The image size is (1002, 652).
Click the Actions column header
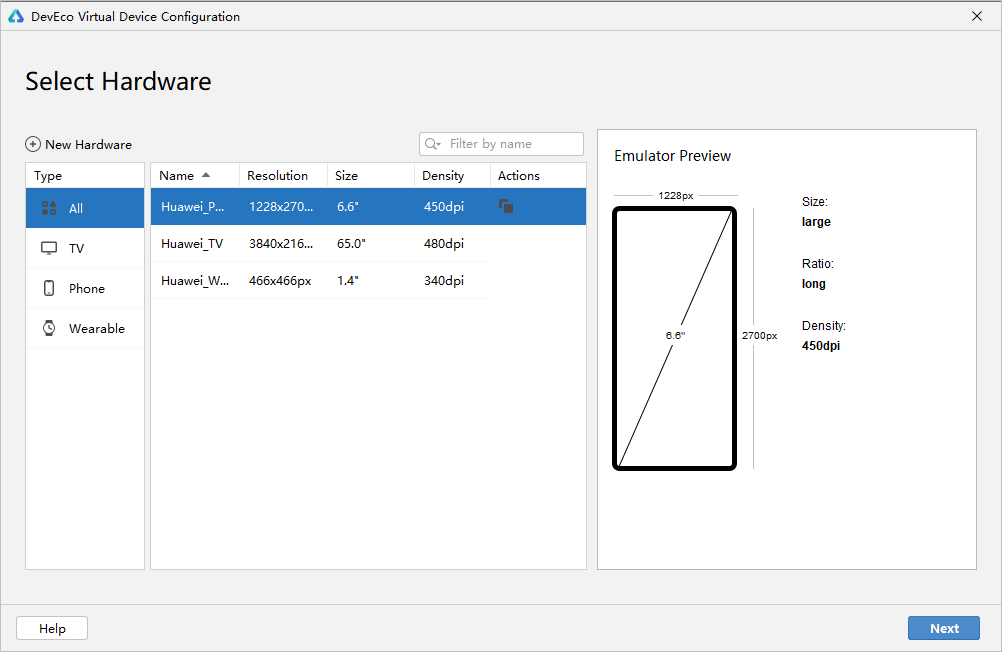(x=538, y=175)
